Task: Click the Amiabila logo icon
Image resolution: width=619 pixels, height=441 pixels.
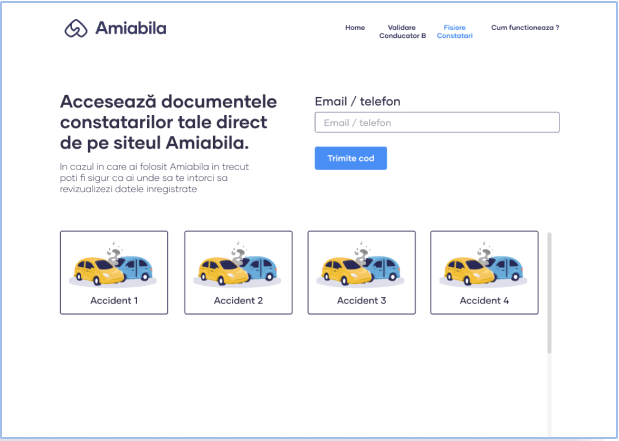Action: click(x=76, y=28)
